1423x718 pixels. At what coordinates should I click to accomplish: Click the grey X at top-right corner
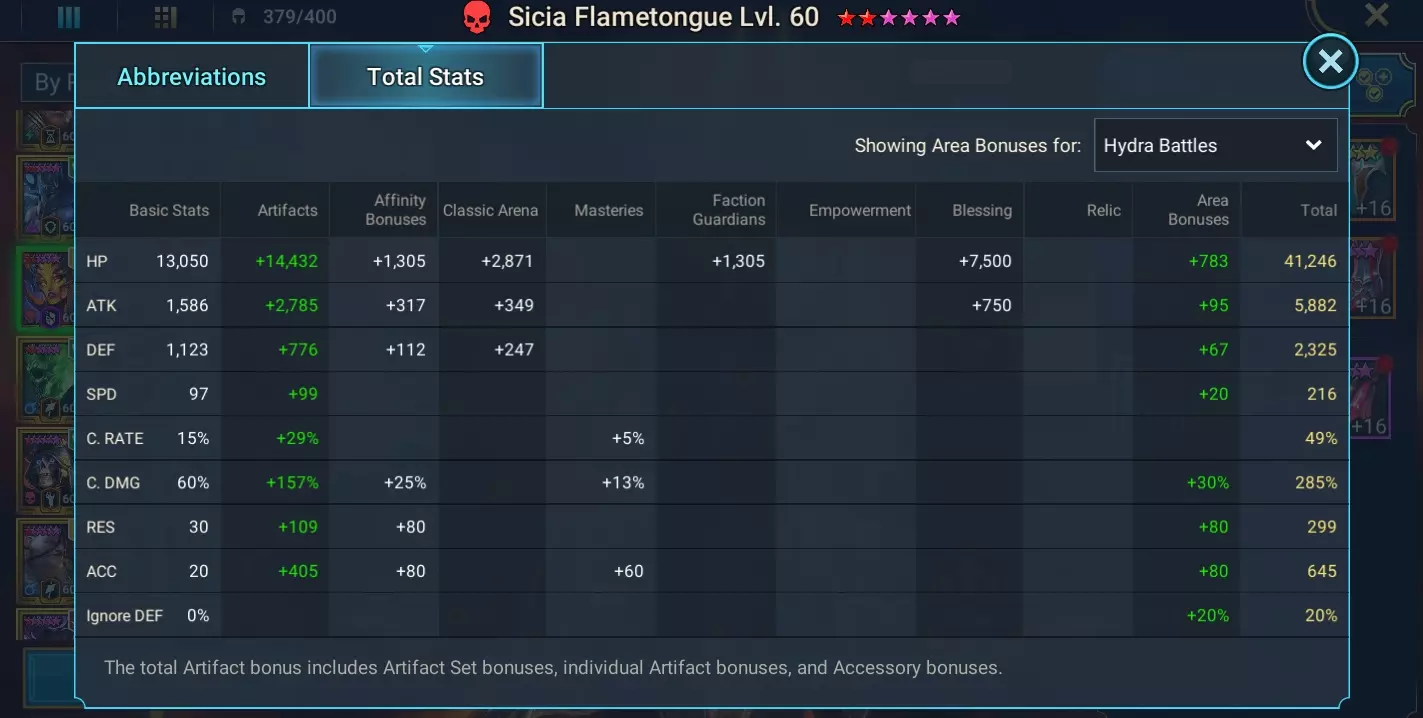[1376, 15]
